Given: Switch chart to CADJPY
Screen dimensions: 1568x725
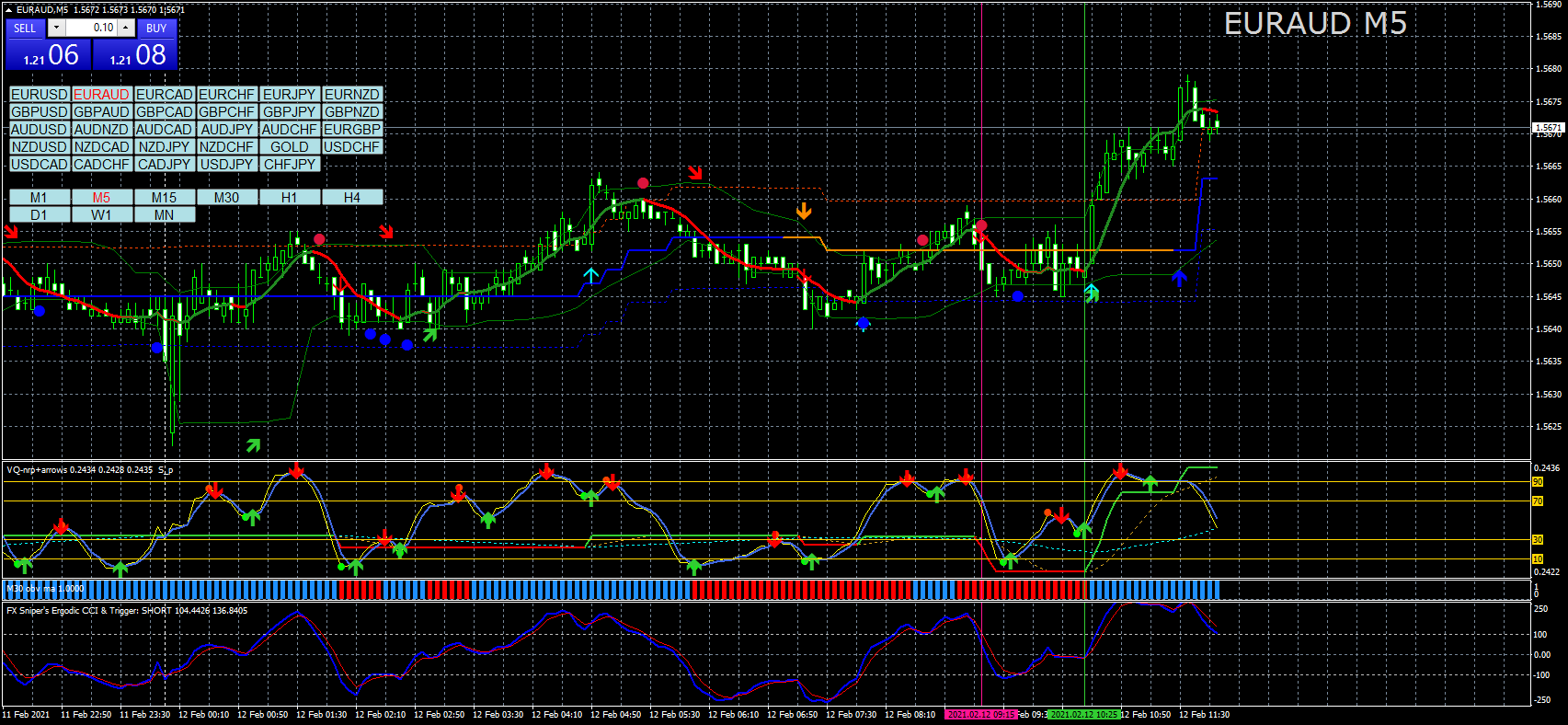Looking at the screenshot, I should pos(165,165).
